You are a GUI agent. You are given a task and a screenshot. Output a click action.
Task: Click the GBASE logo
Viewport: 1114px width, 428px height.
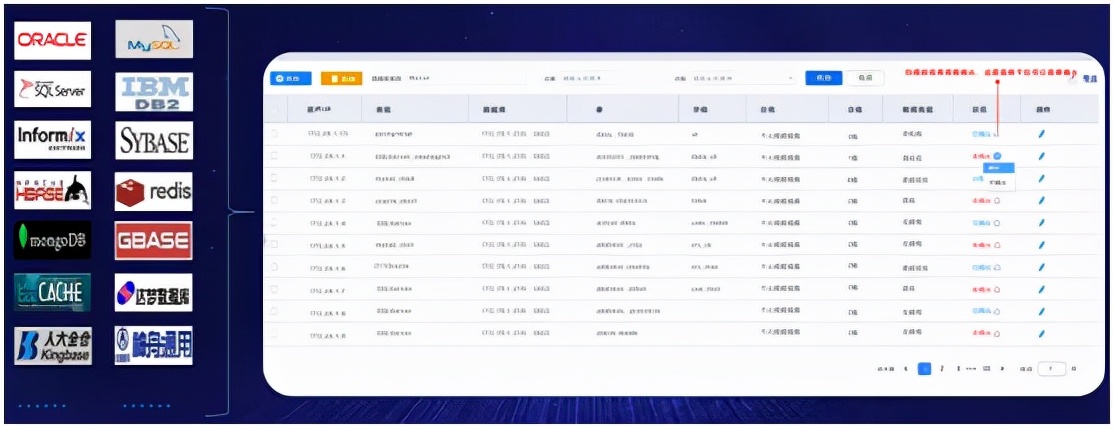154,240
